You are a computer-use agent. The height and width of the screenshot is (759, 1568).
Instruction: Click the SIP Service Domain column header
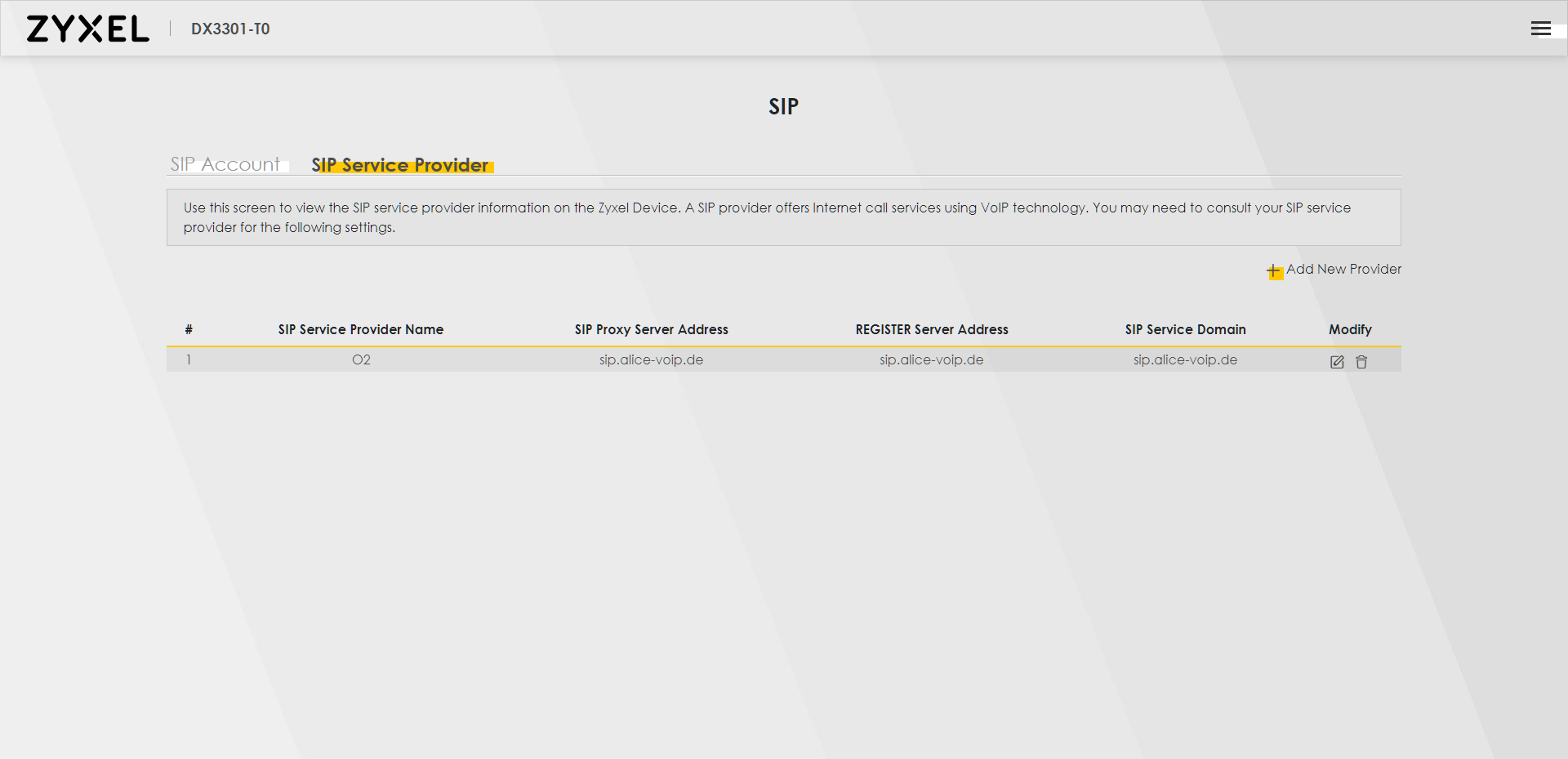(1185, 329)
